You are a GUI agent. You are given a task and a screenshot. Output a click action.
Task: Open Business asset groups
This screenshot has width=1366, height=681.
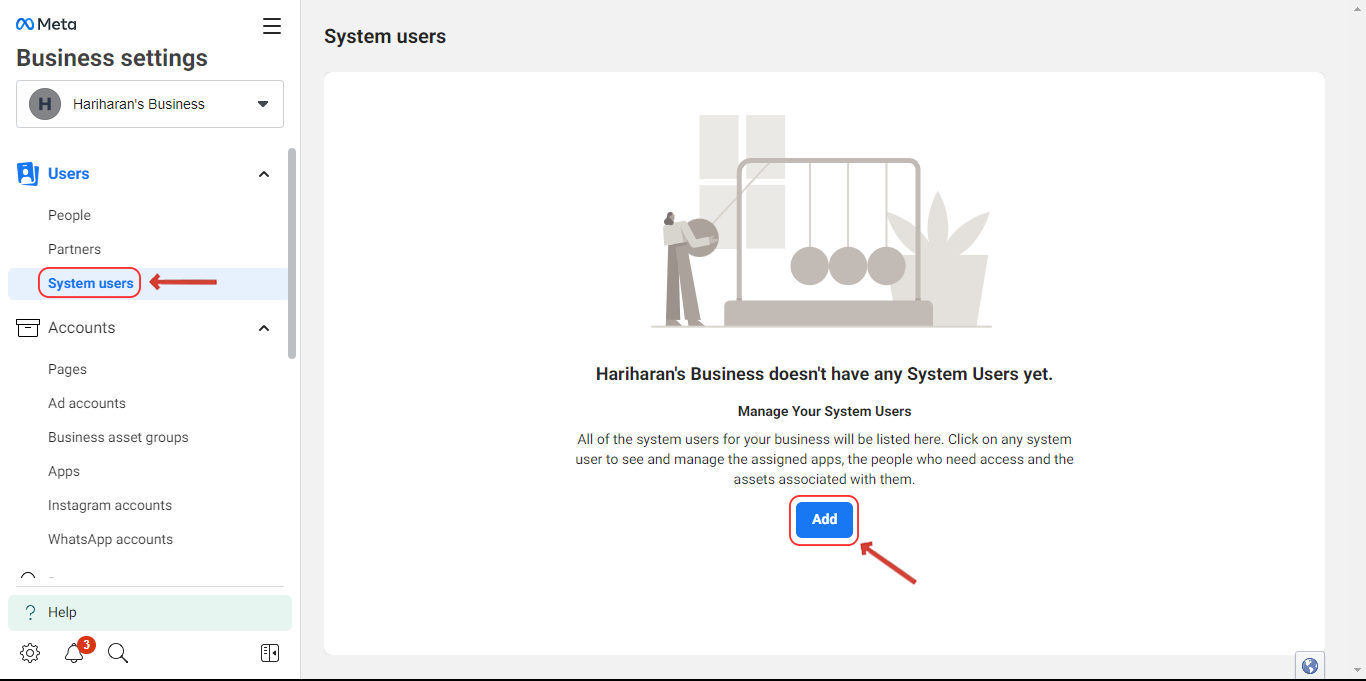pos(118,437)
